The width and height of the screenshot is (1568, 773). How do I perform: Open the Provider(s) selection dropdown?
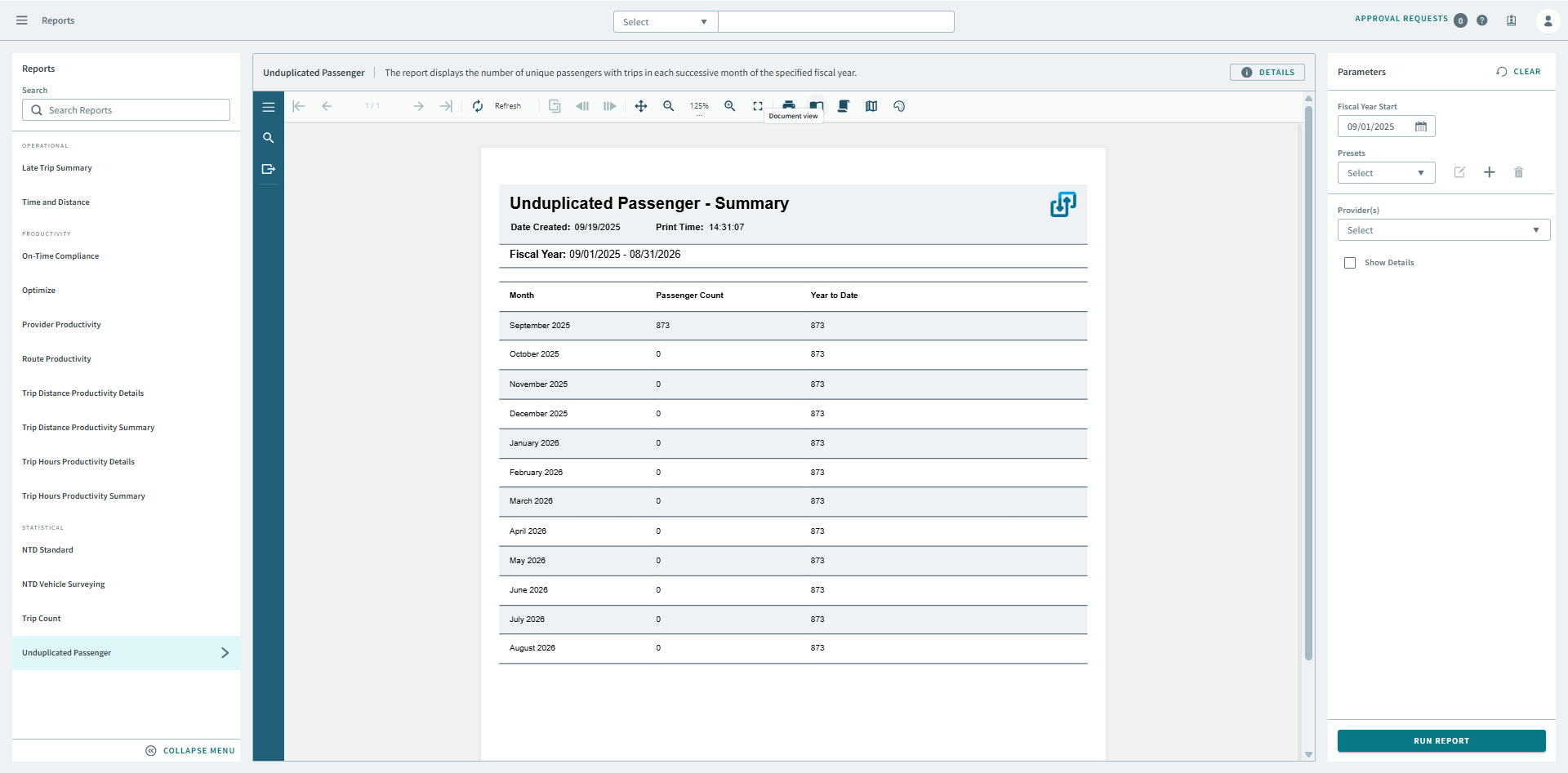click(1443, 229)
